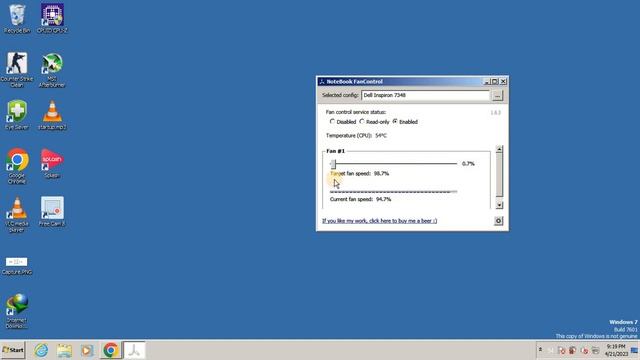This screenshot has width=640, height=360.
Task: Show hidden system tray icons arrow
Action: pos(540,350)
